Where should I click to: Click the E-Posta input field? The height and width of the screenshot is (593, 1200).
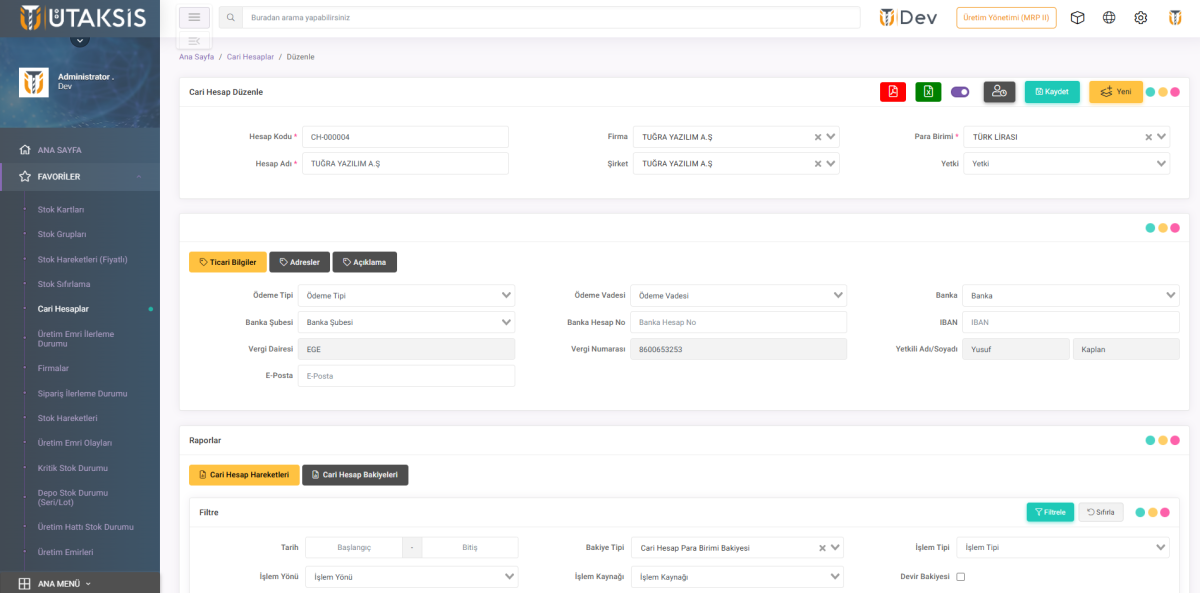(406, 376)
